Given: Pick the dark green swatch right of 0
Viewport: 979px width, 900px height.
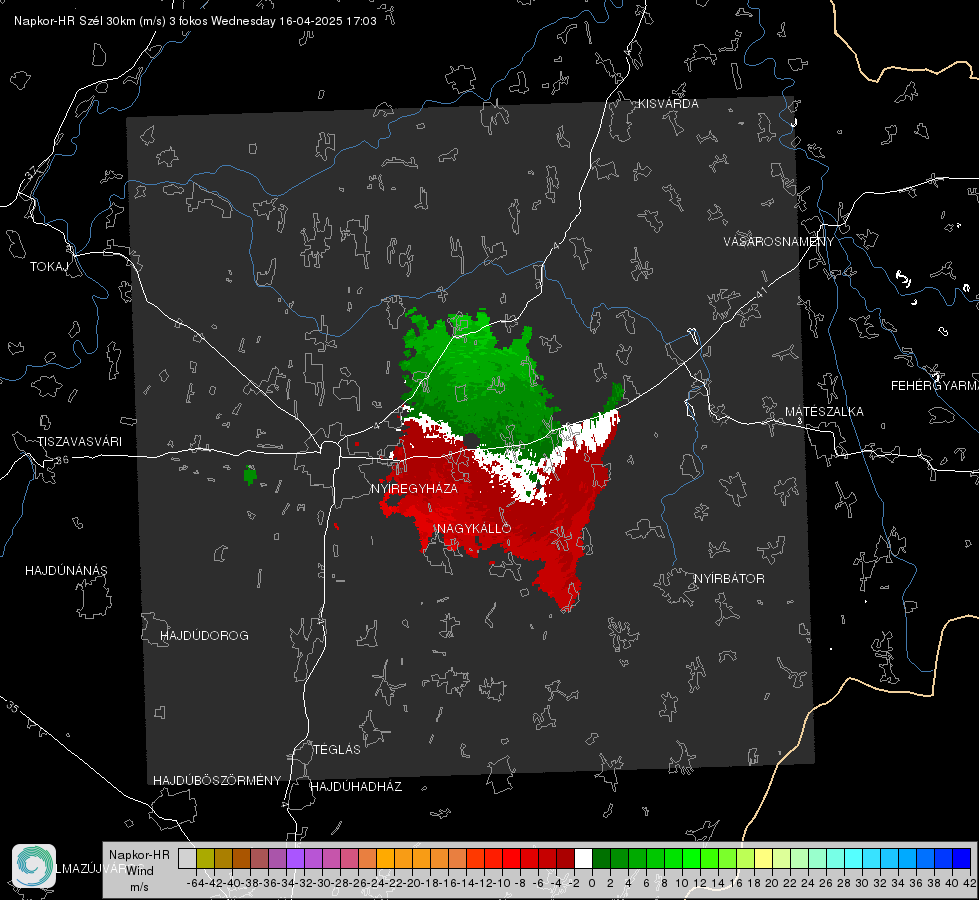Looking at the screenshot, I should tap(601, 859).
